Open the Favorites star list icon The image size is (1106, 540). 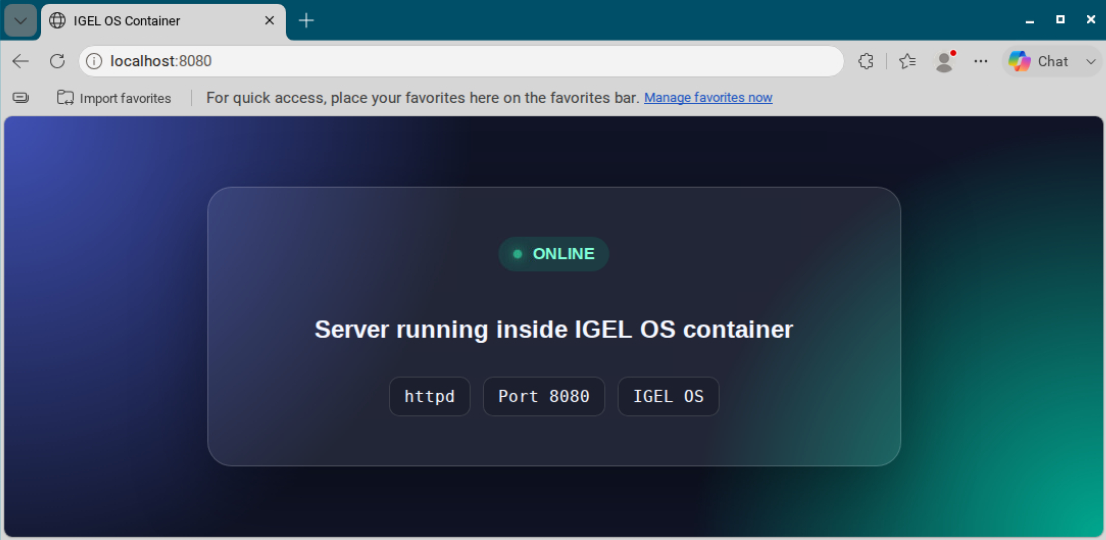tap(907, 61)
